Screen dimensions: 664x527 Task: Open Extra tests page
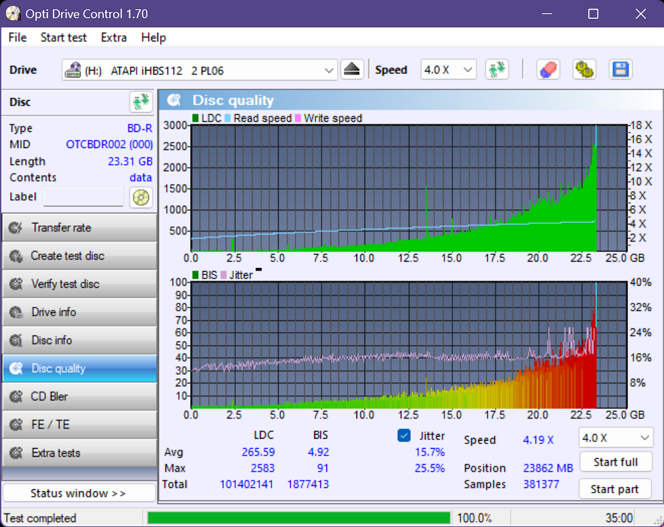(80, 453)
